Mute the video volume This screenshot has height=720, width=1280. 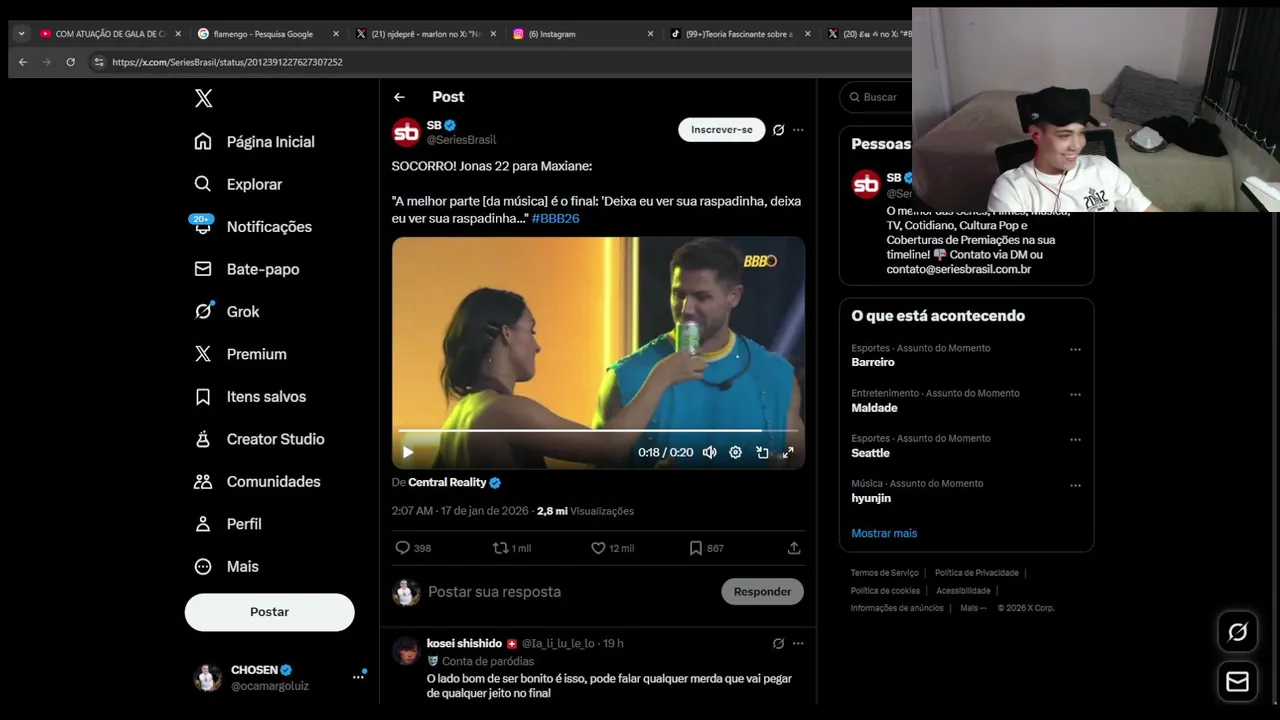pyautogui.click(x=709, y=452)
